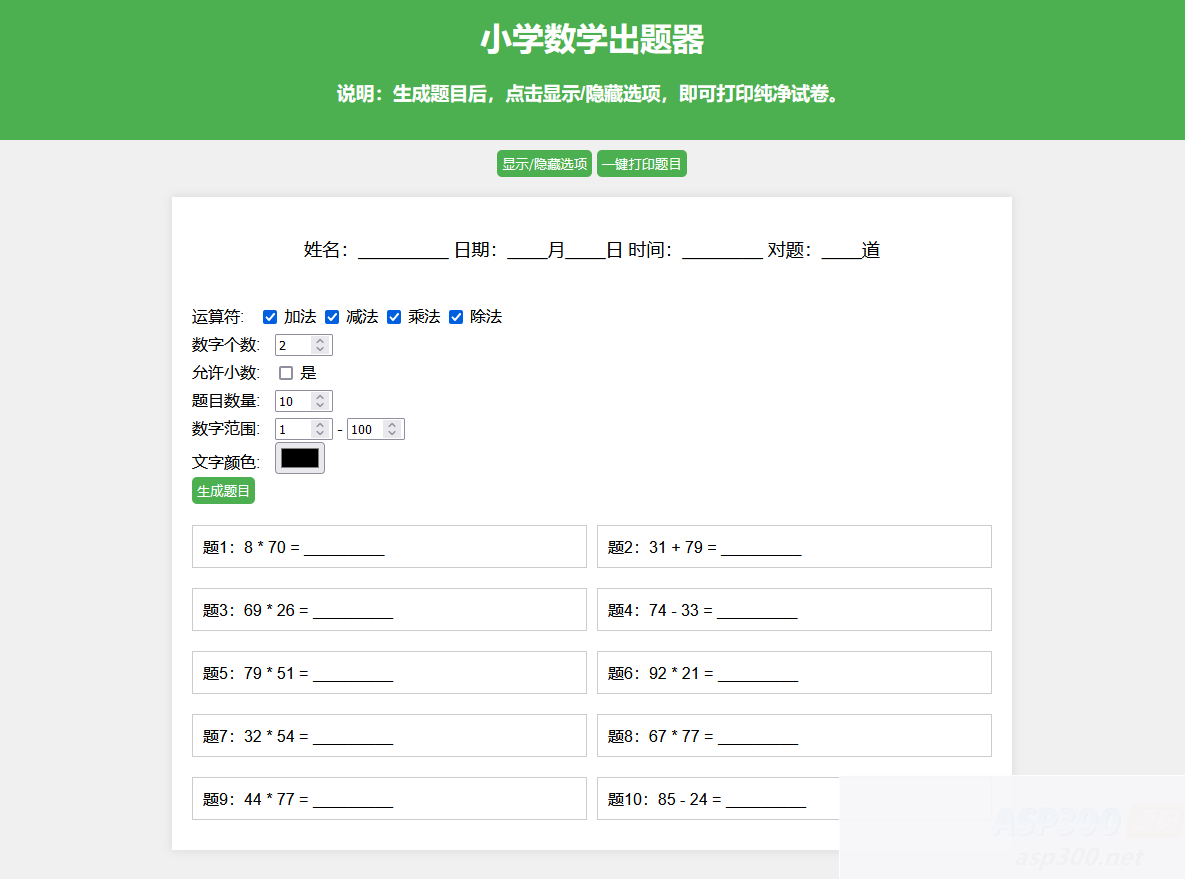Screen dimensions: 1185x879
Task: Click the 生成题目 button
Action: 223,491
